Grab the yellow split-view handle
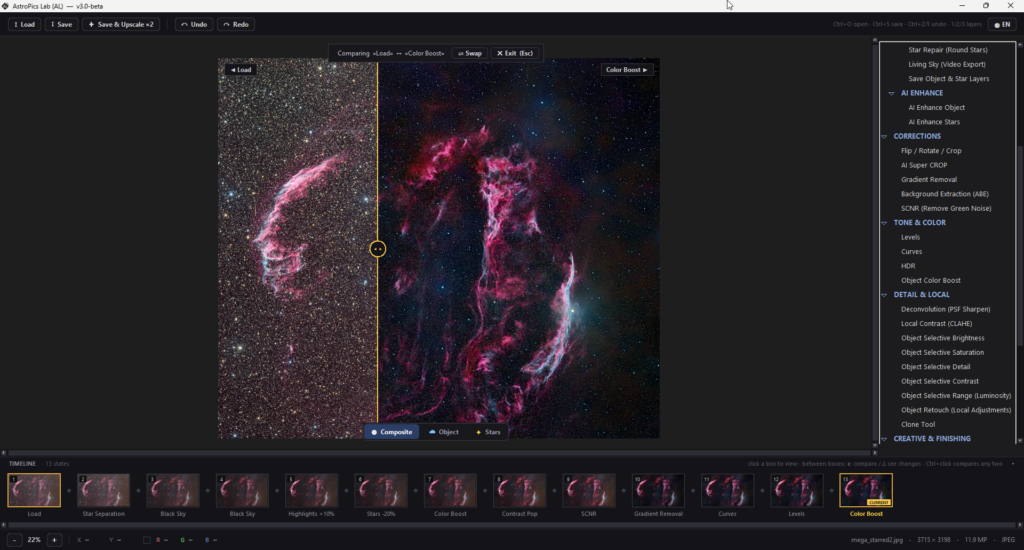The height and width of the screenshot is (550, 1024). click(377, 249)
